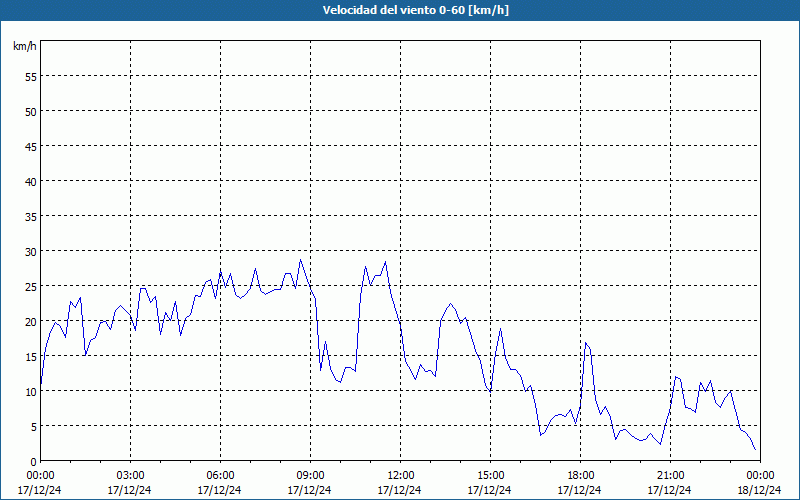Select the 20 value on the y-axis

click(x=31, y=321)
